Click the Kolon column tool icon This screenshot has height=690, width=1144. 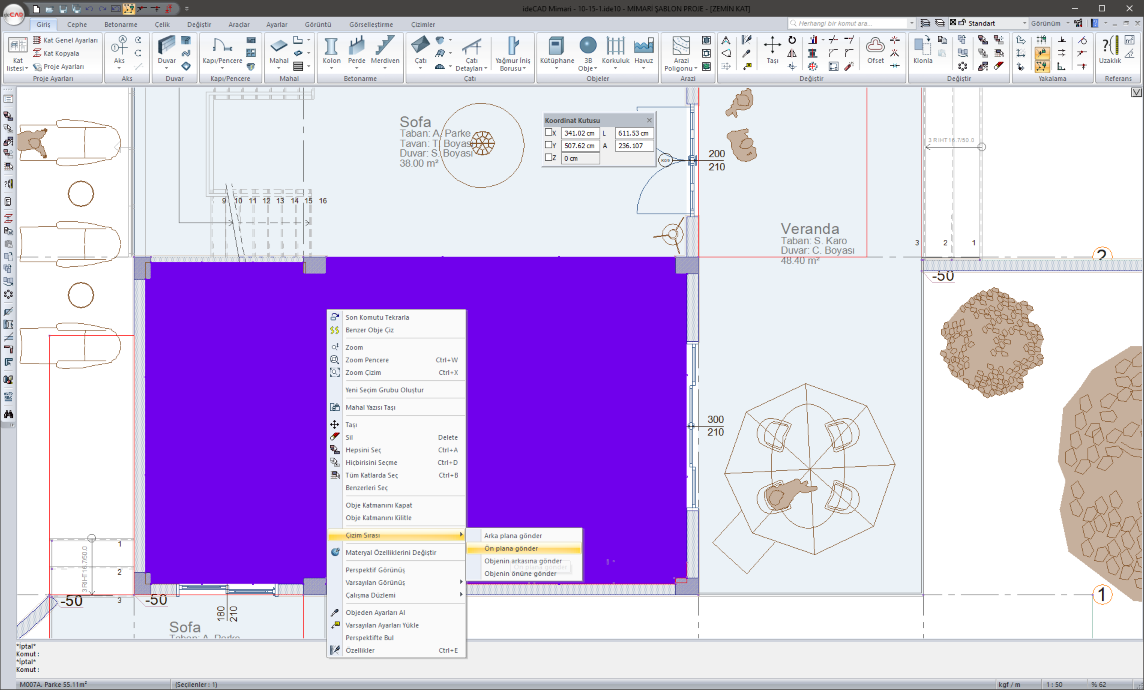pos(331,49)
